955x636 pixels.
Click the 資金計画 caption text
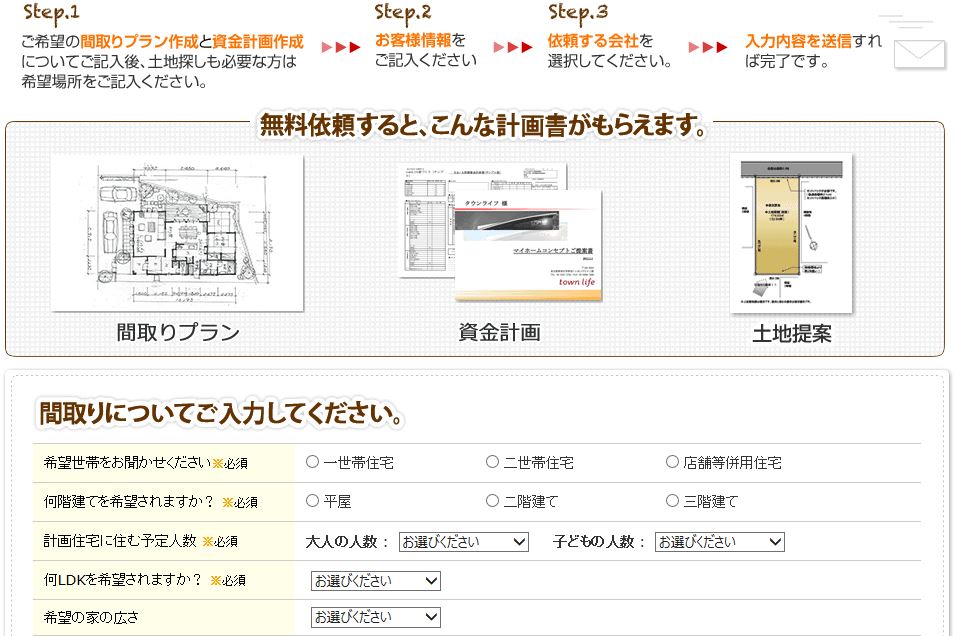[499, 333]
